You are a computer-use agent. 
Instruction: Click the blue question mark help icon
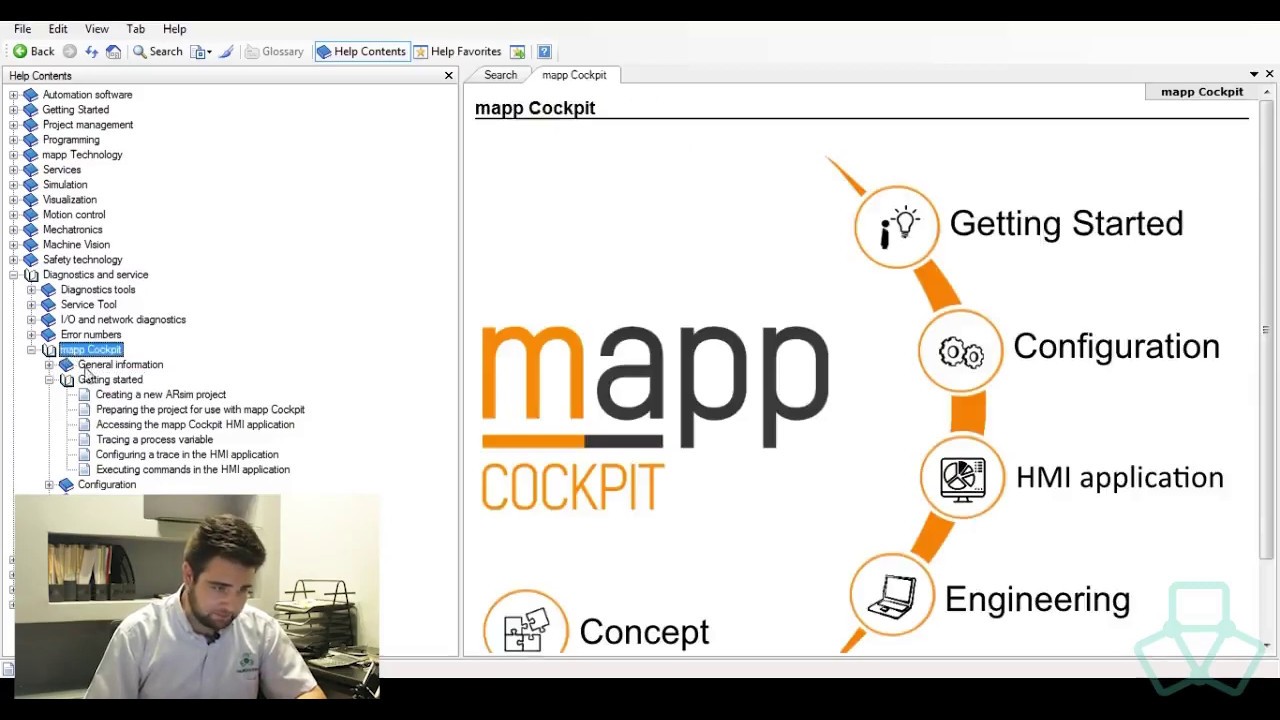(x=544, y=51)
